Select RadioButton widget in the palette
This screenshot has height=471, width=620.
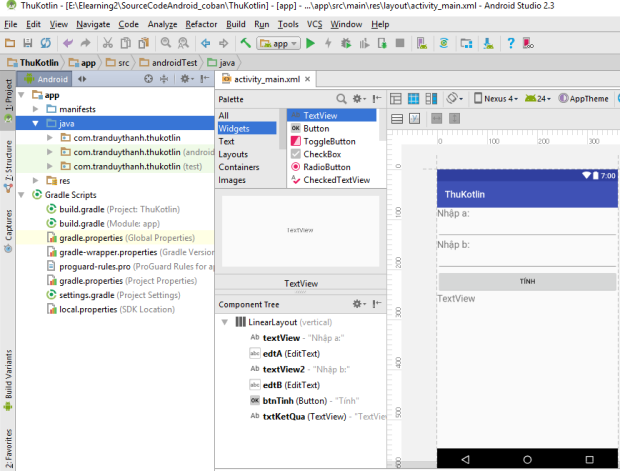coord(327,167)
